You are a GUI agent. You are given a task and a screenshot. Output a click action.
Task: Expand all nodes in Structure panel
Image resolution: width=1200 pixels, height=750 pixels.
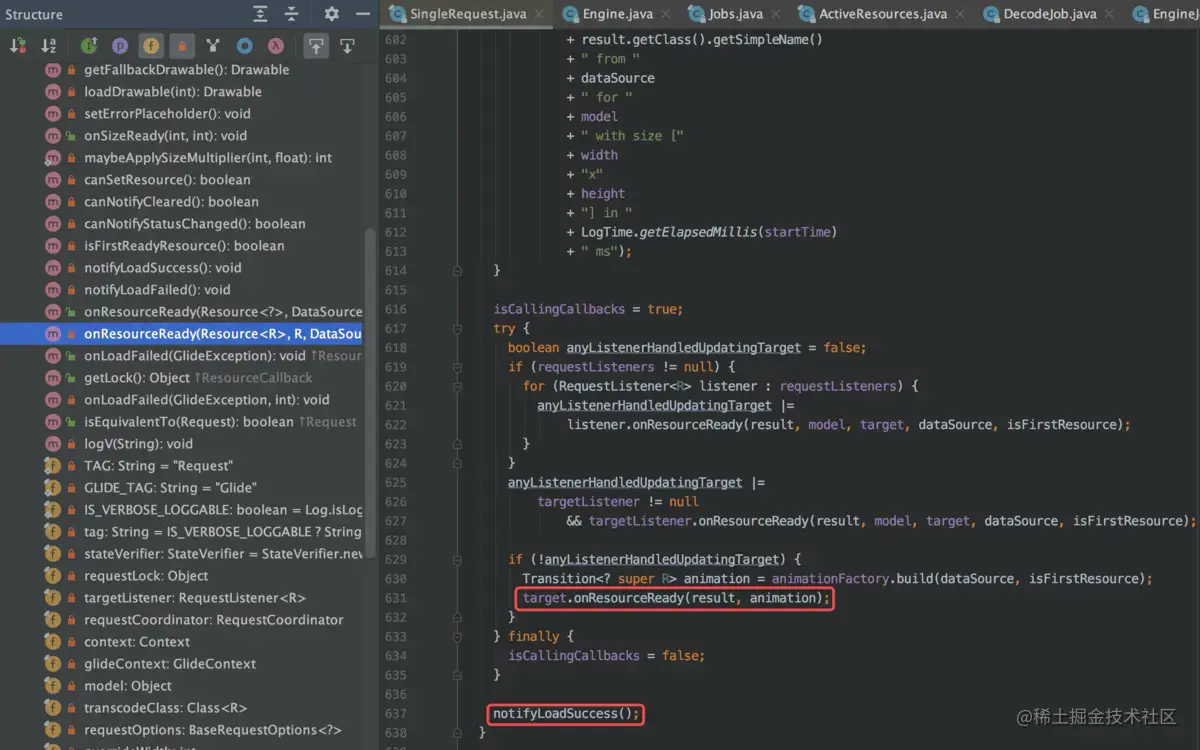coord(260,14)
